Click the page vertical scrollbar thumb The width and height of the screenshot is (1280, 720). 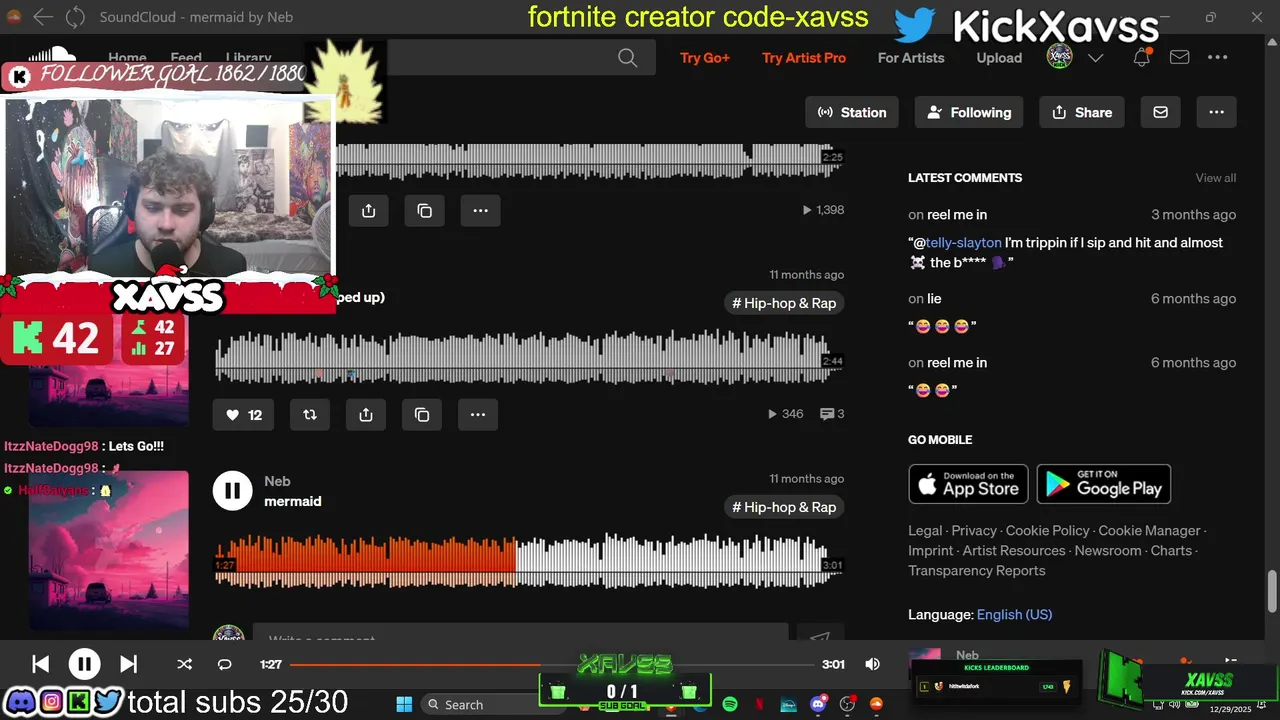pyautogui.click(x=1272, y=591)
